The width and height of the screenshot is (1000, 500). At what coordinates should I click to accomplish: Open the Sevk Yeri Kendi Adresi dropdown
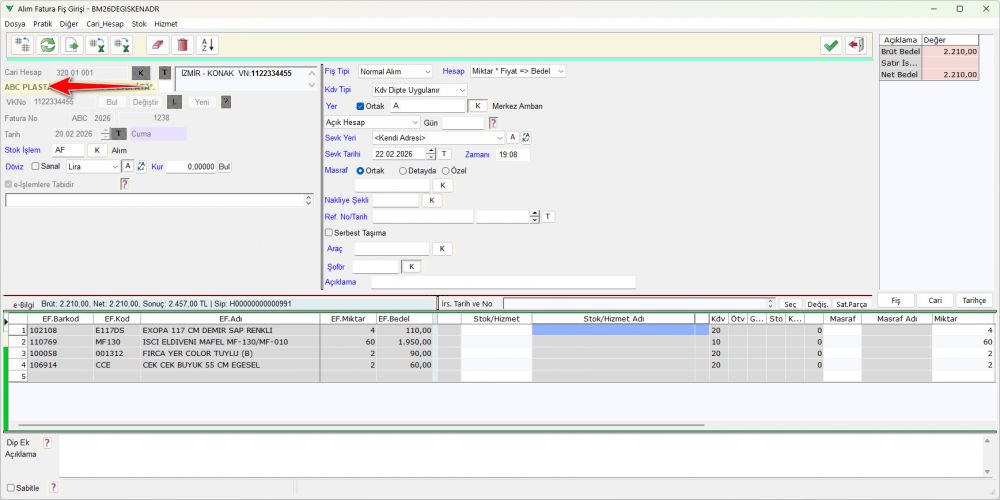point(439,138)
